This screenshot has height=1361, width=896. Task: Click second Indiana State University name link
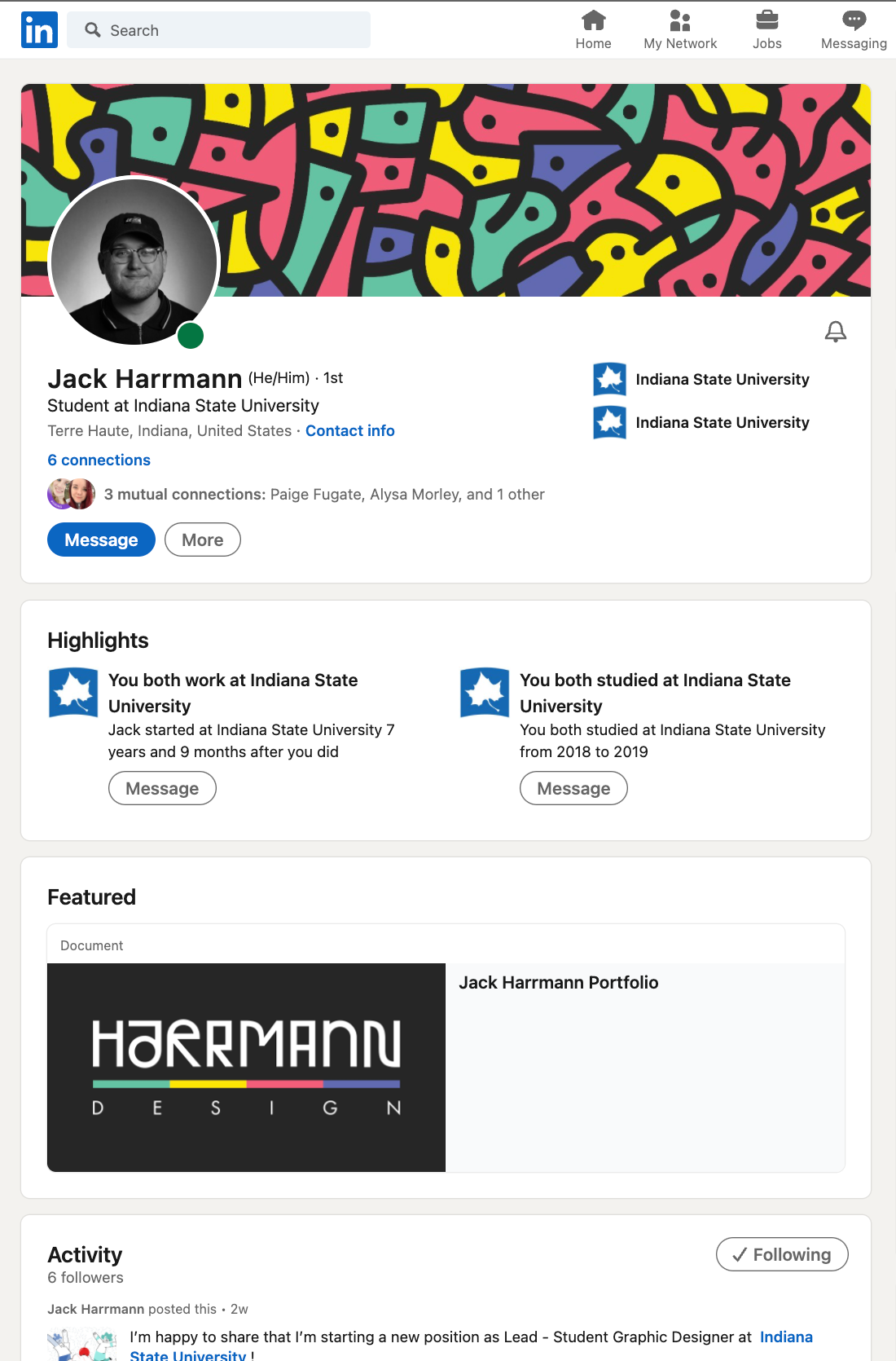(723, 422)
